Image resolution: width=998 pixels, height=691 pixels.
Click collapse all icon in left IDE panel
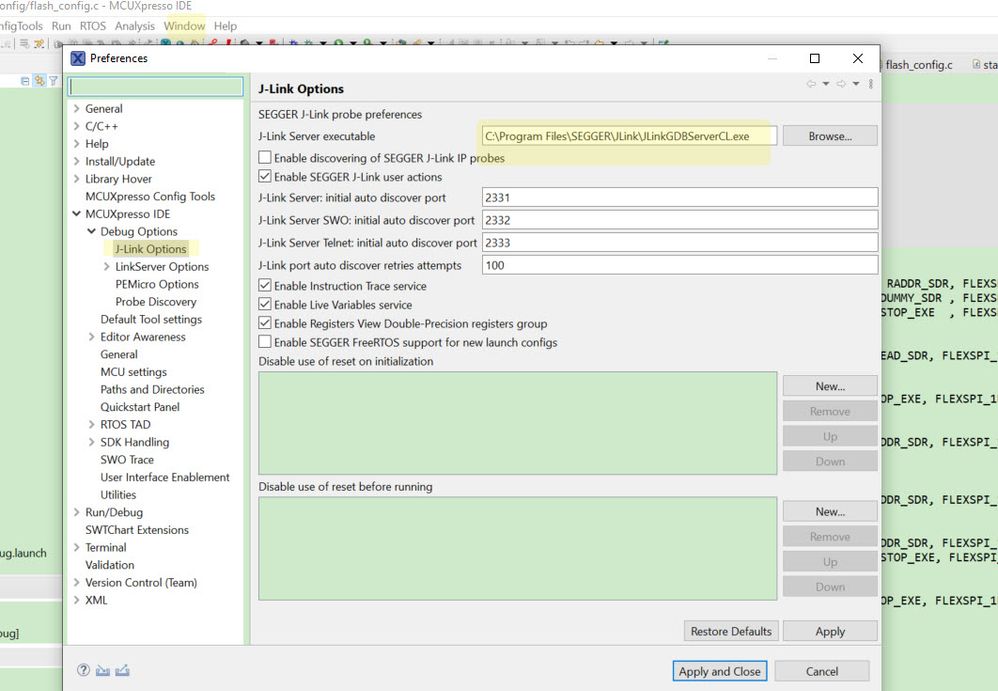25,81
